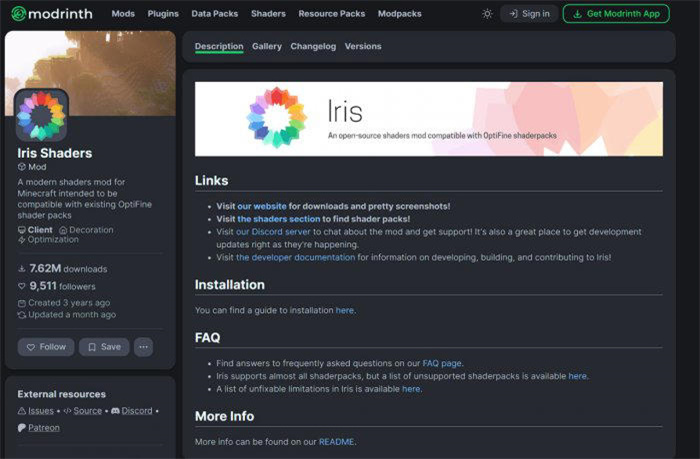Image resolution: width=700 pixels, height=459 pixels.
Task: Open the Plugins section
Action: (x=163, y=14)
